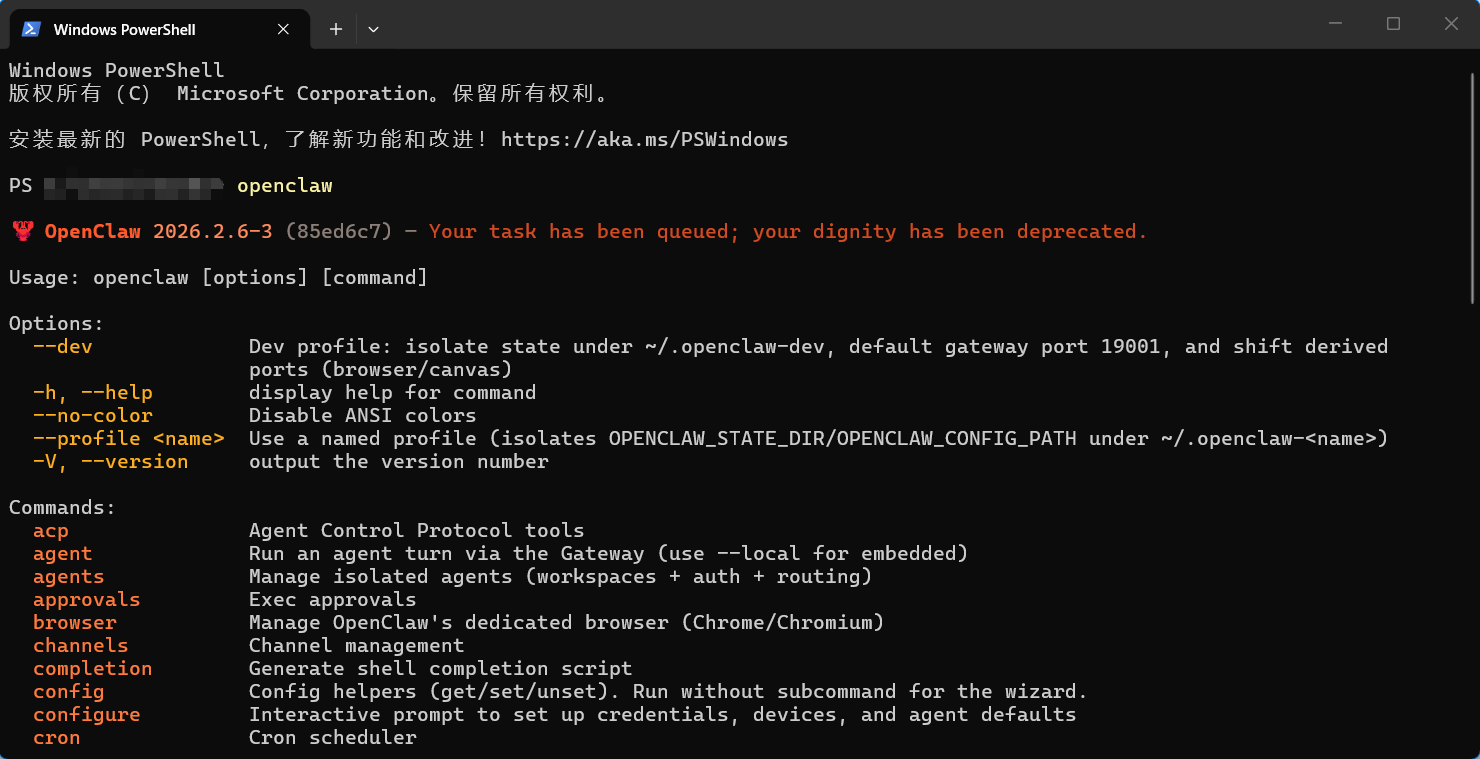Viewport: 1480px width, 759px height.
Task: Close the terminal window
Action: [x=1451, y=24]
